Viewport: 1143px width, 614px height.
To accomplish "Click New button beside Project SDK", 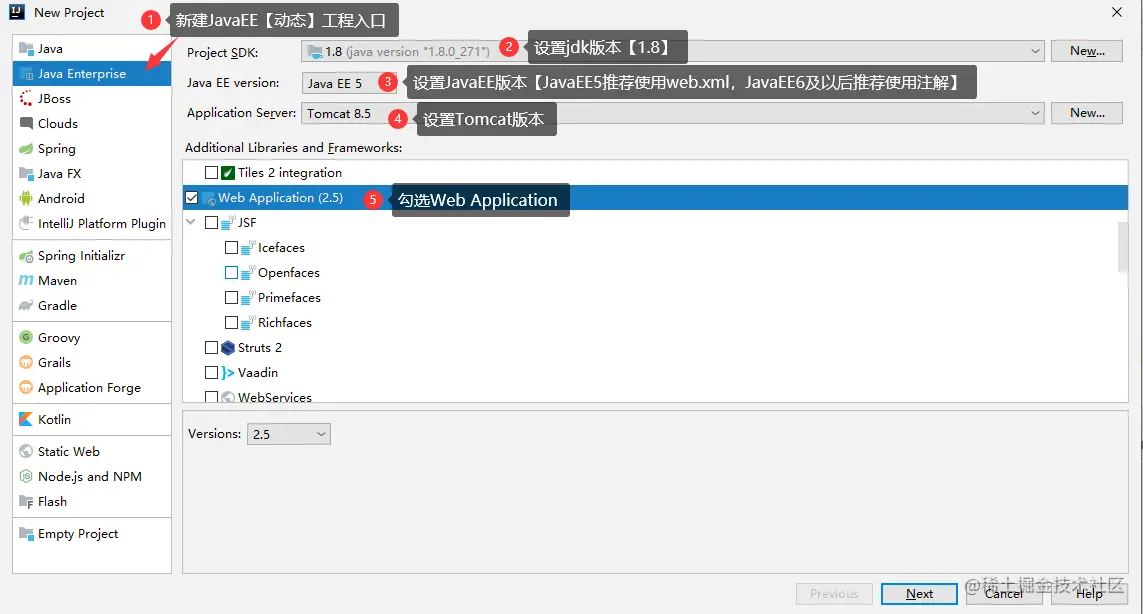I will 1087,51.
